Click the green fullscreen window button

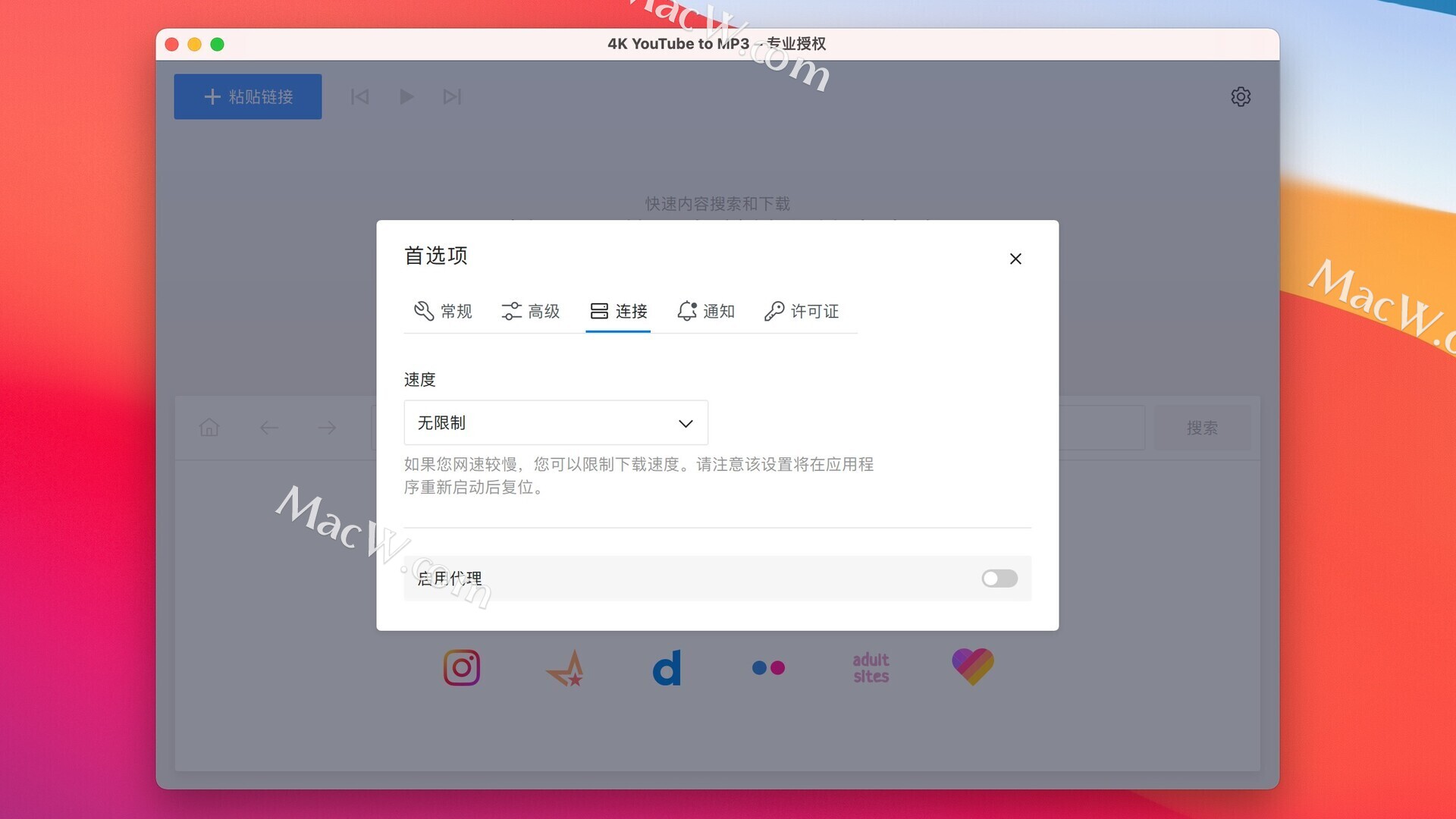pyautogui.click(x=217, y=44)
